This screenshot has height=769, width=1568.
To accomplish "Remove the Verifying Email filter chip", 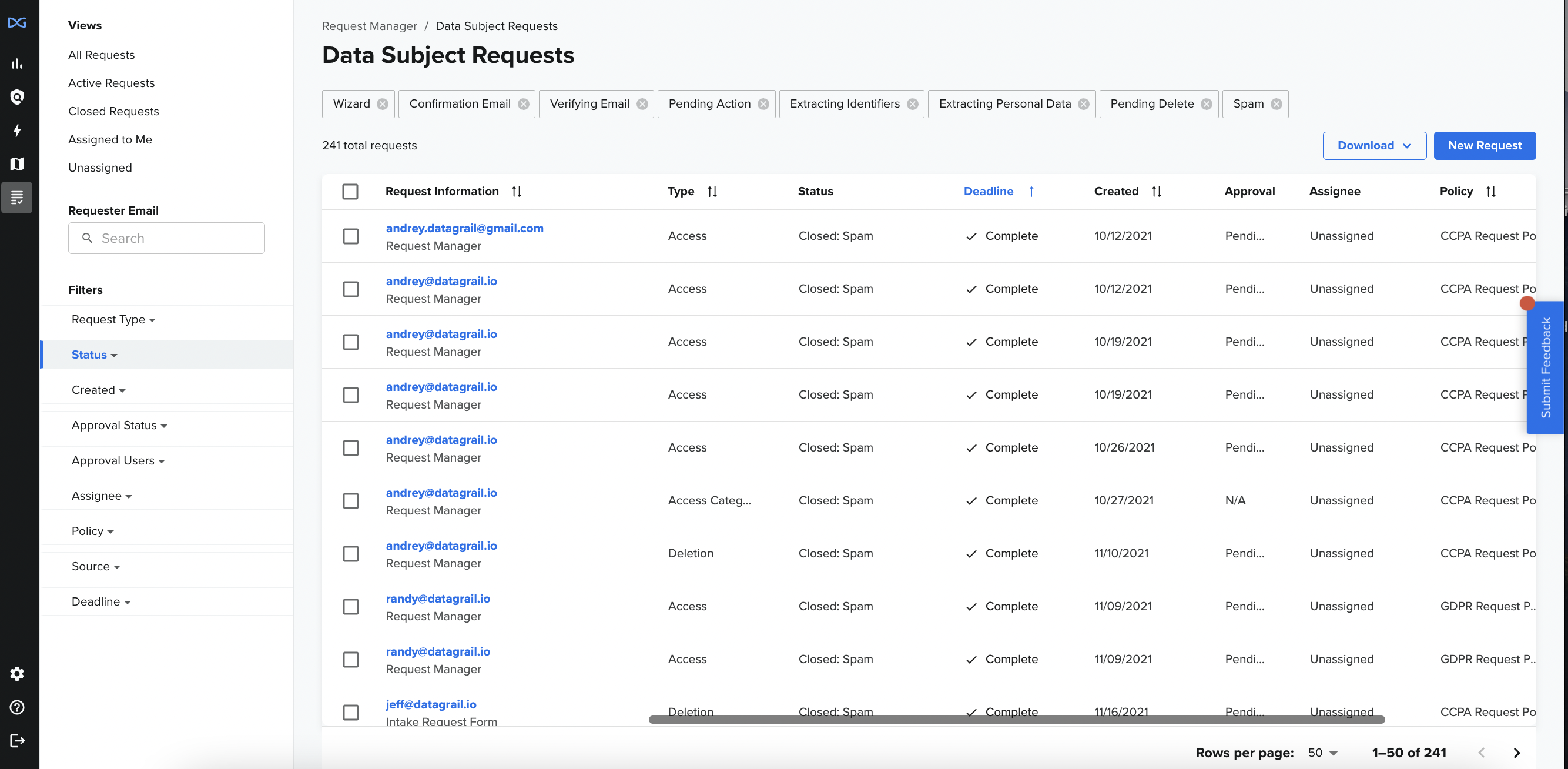I will (642, 104).
